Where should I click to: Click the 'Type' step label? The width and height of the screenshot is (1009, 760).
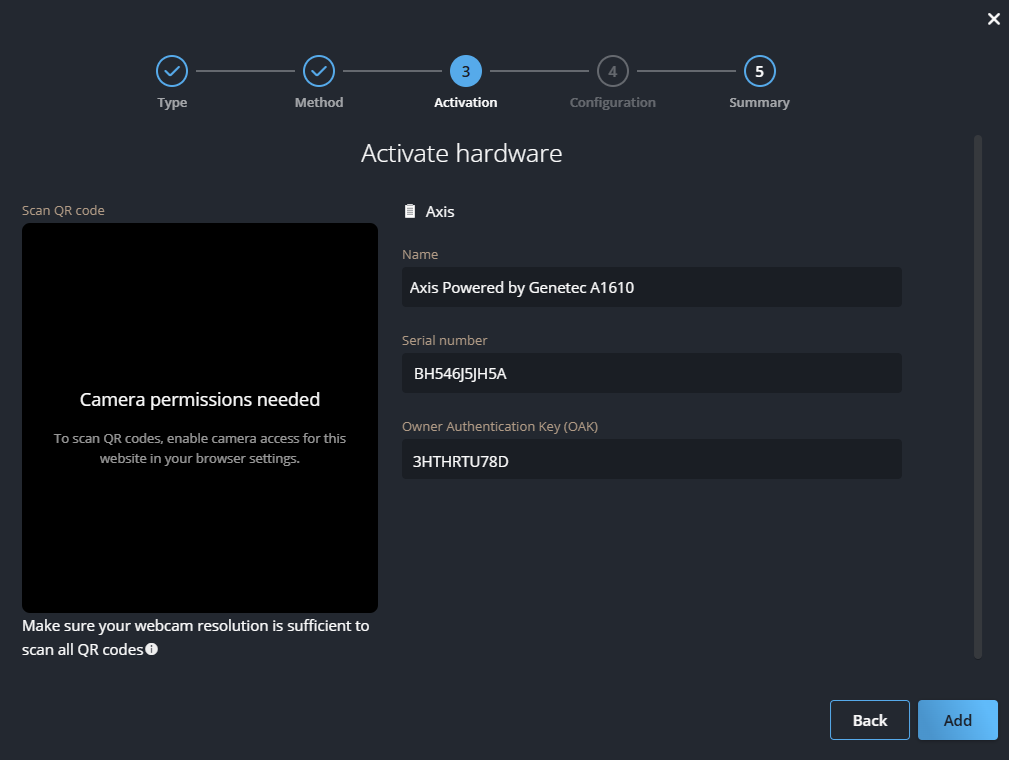pos(172,103)
